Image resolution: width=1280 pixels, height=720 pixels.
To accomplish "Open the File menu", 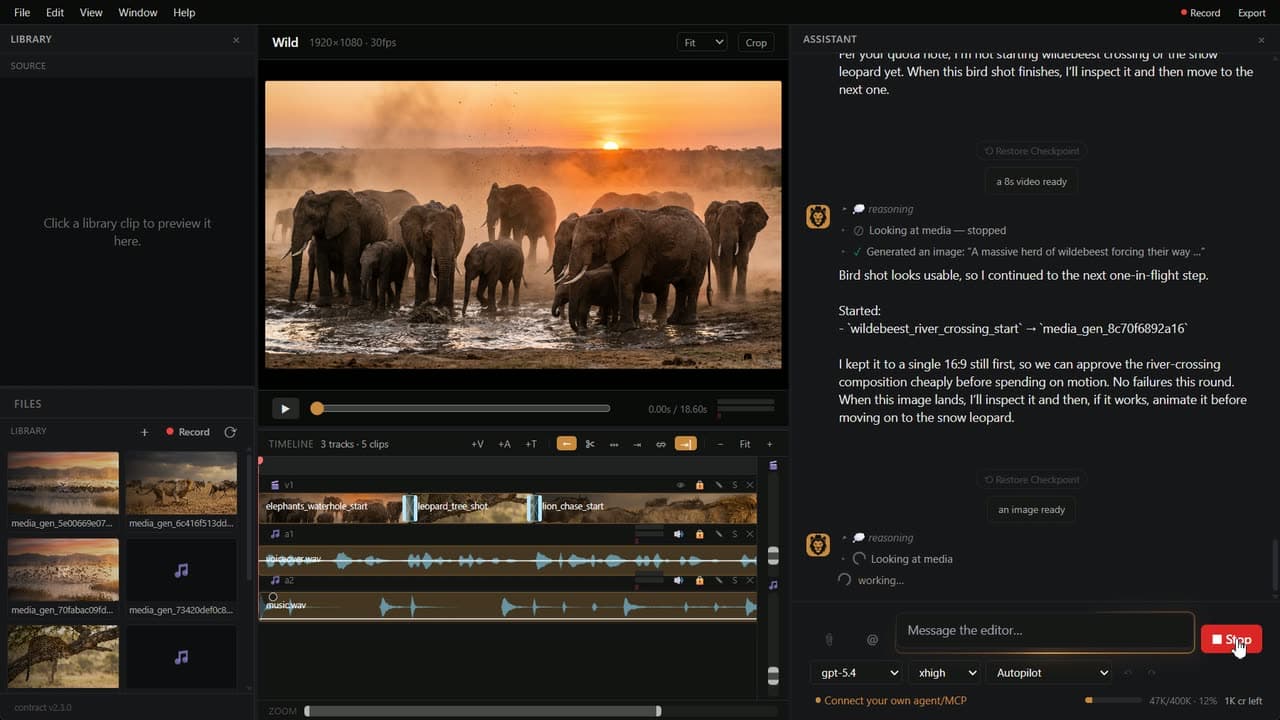I will tap(22, 13).
